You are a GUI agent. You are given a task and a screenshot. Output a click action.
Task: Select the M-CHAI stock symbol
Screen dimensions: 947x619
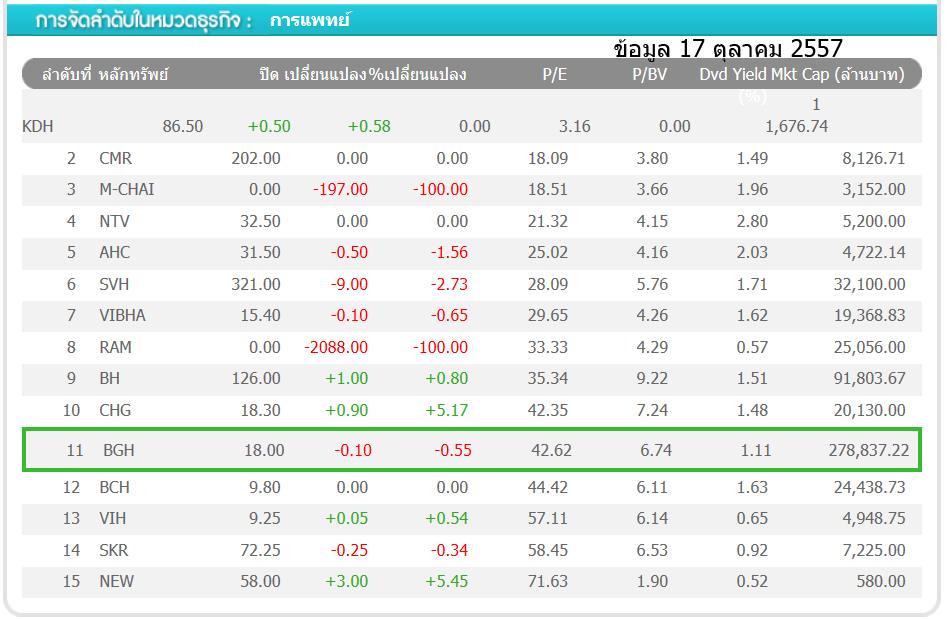(x=126, y=189)
